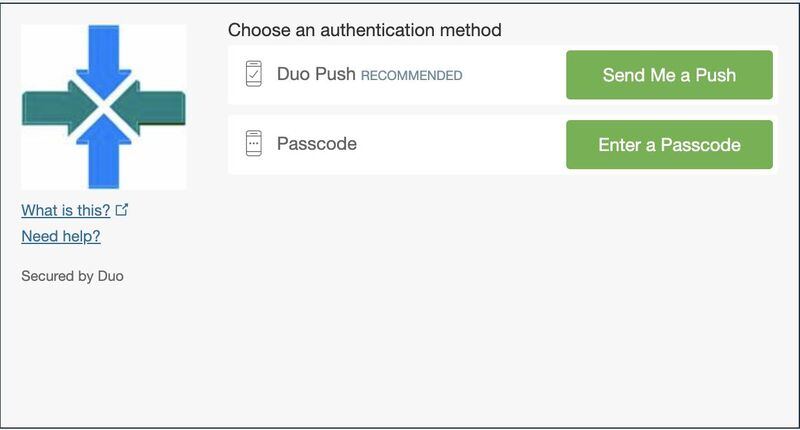Click the Passcode phone dots icon
800x430 pixels.
254,143
